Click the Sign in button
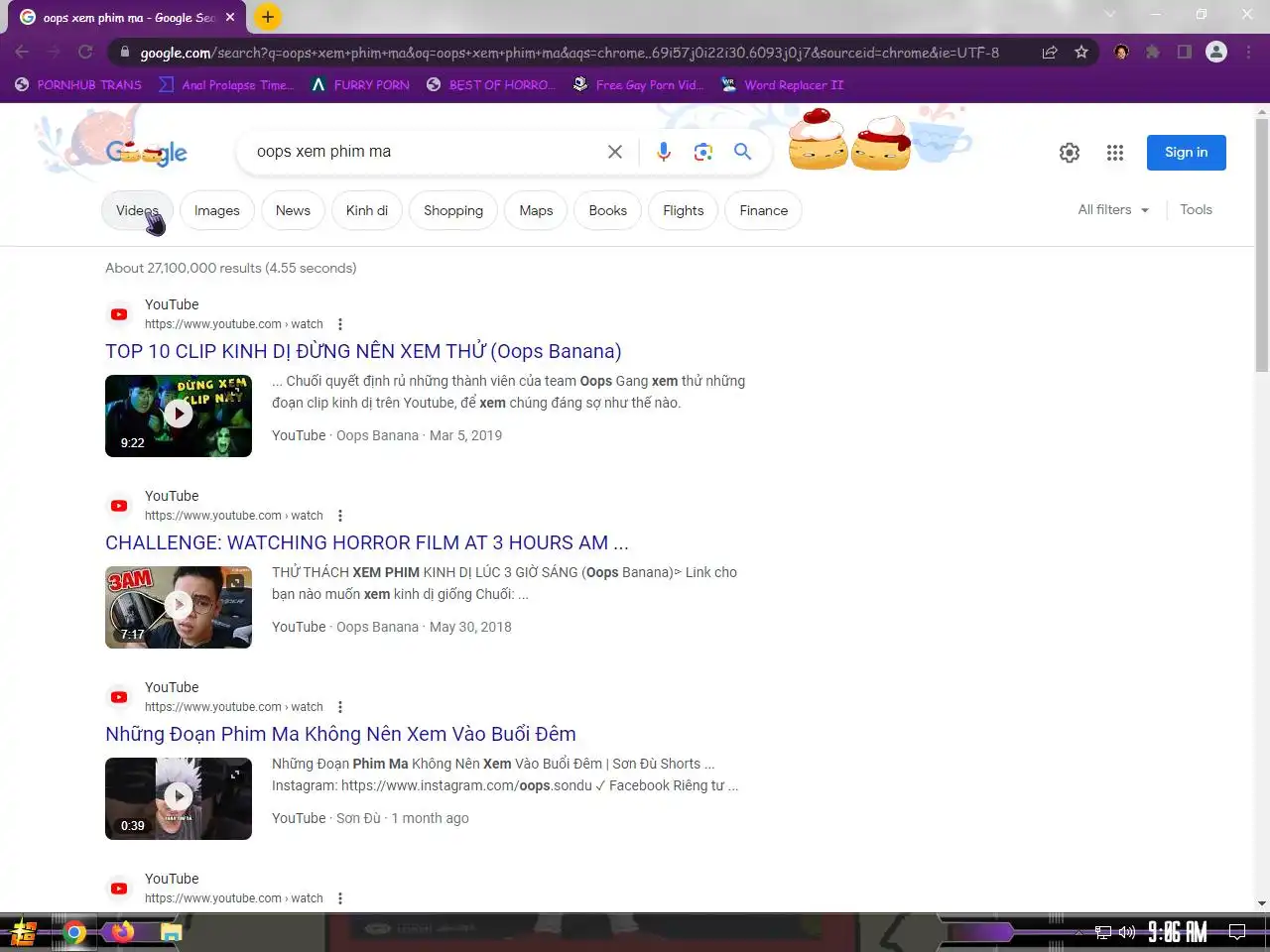Image resolution: width=1270 pixels, height=952 pixels. (x=1187, y=153)
